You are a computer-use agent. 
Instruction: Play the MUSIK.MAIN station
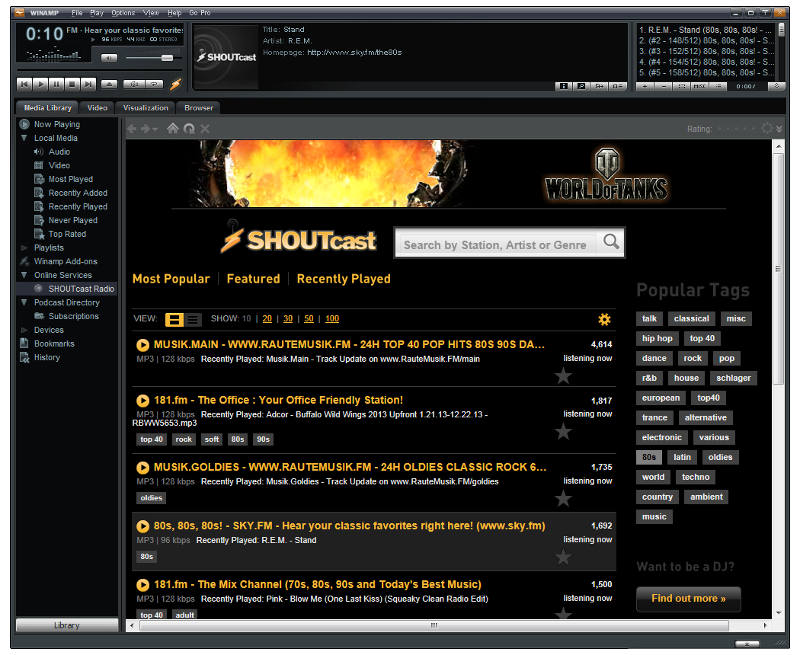(x=143, y=344)
